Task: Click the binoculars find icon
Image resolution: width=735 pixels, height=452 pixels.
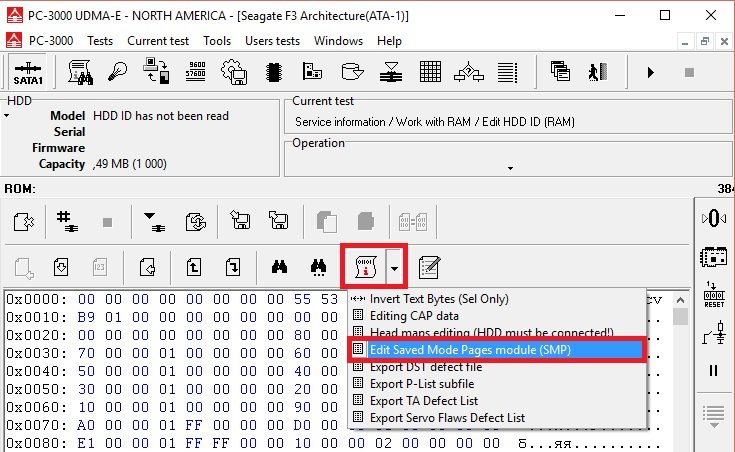Action: coord(279,267)
